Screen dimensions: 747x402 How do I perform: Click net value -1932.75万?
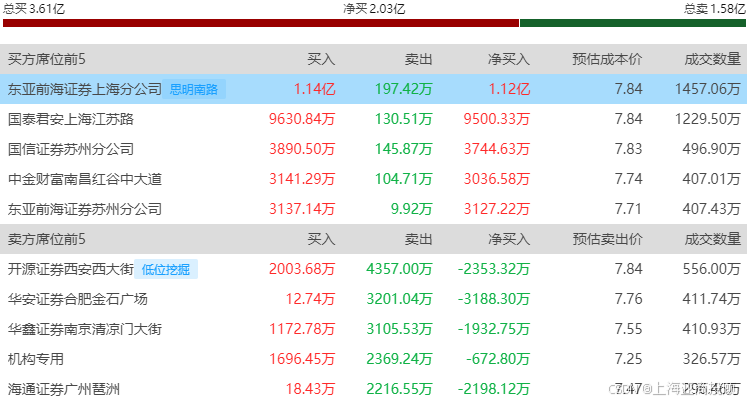[x=494, y=329]
